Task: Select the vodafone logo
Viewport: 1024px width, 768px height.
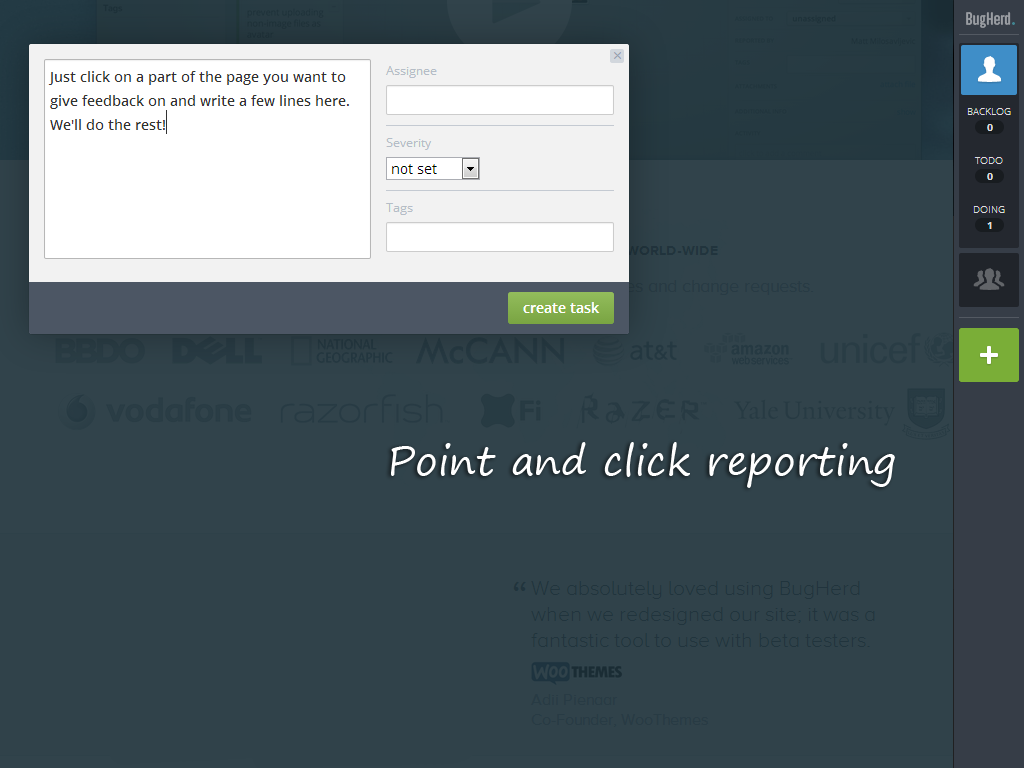Action: click(158, 411)
